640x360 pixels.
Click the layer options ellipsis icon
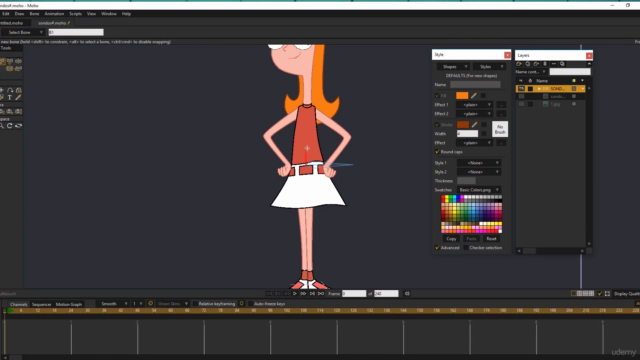[553, 64]
